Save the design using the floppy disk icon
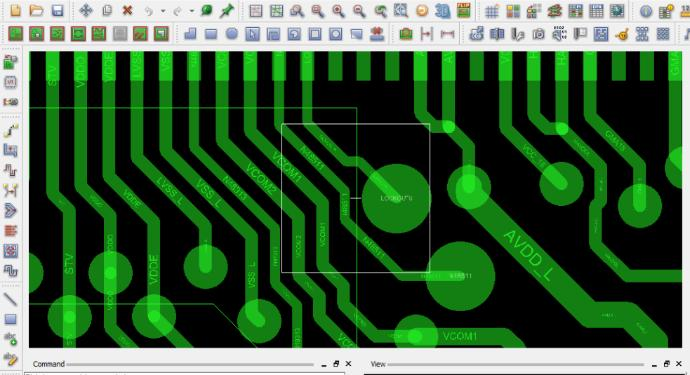The height and width of the screenshot is (375, 690). tap(57, 10)
